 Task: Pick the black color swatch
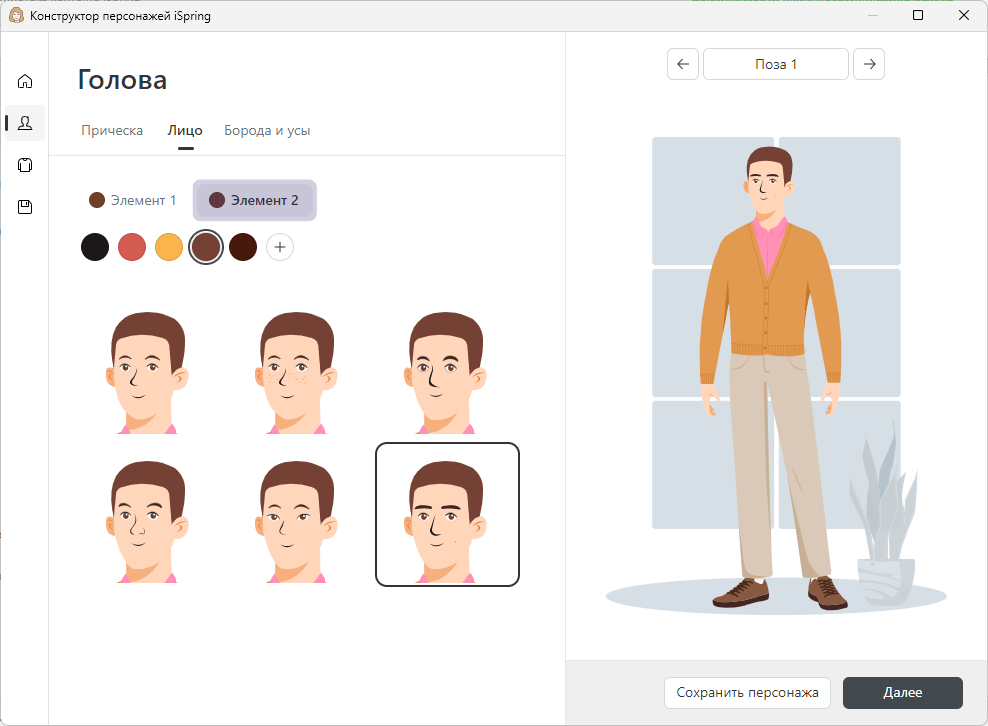point(95,247)
